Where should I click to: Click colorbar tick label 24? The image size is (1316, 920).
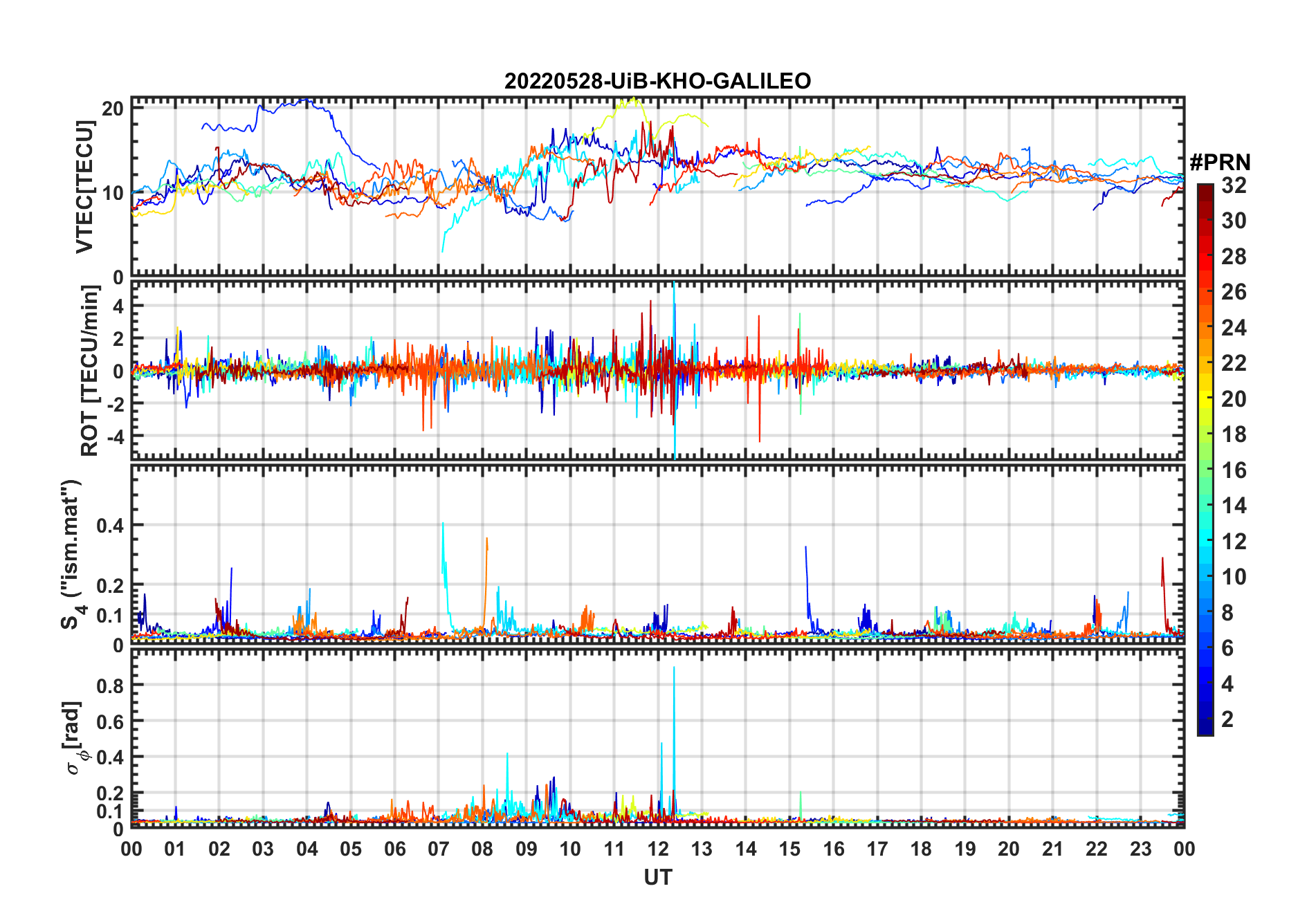point(1234,328)
